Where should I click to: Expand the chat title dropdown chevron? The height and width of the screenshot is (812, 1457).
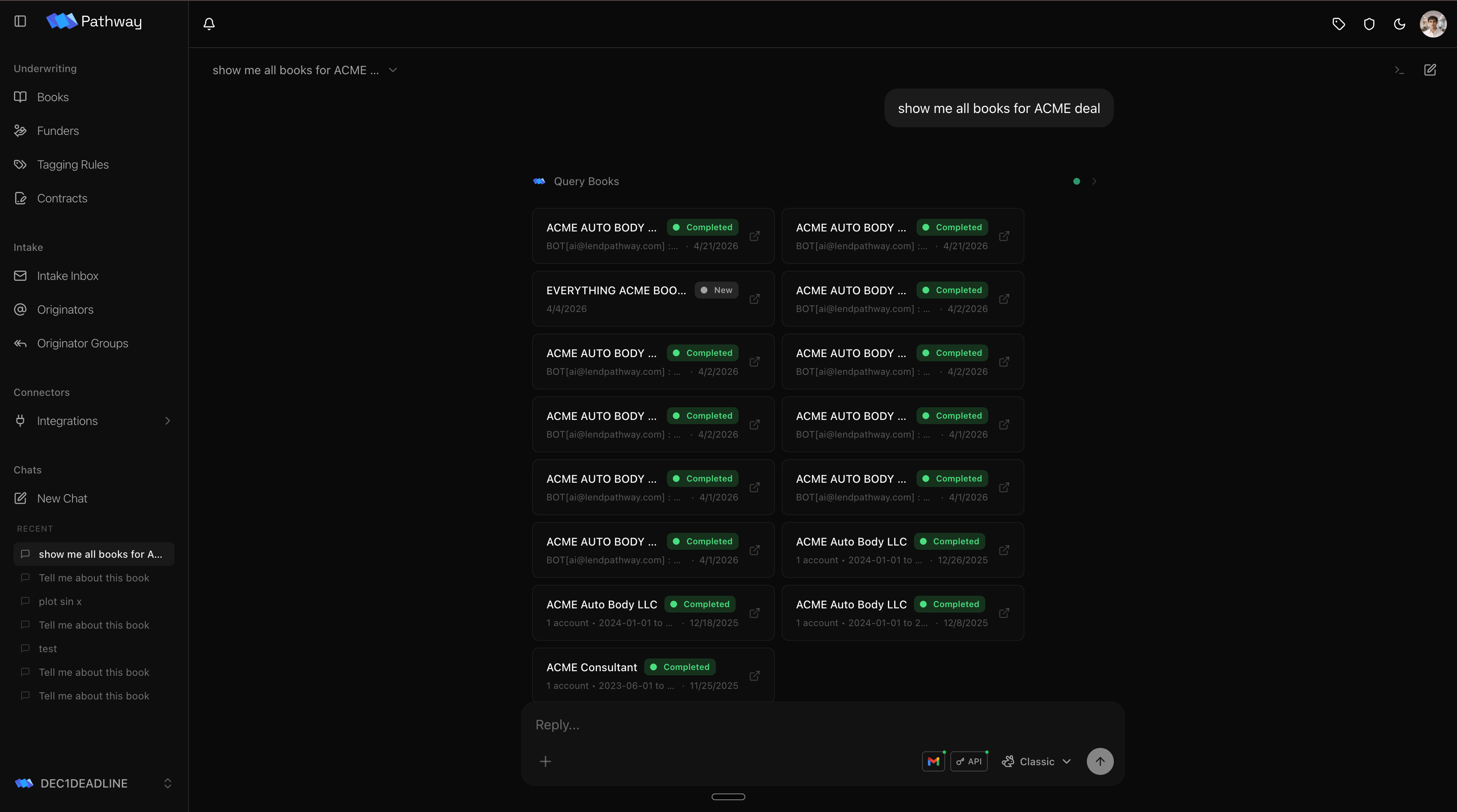click(x=392, y=70)
